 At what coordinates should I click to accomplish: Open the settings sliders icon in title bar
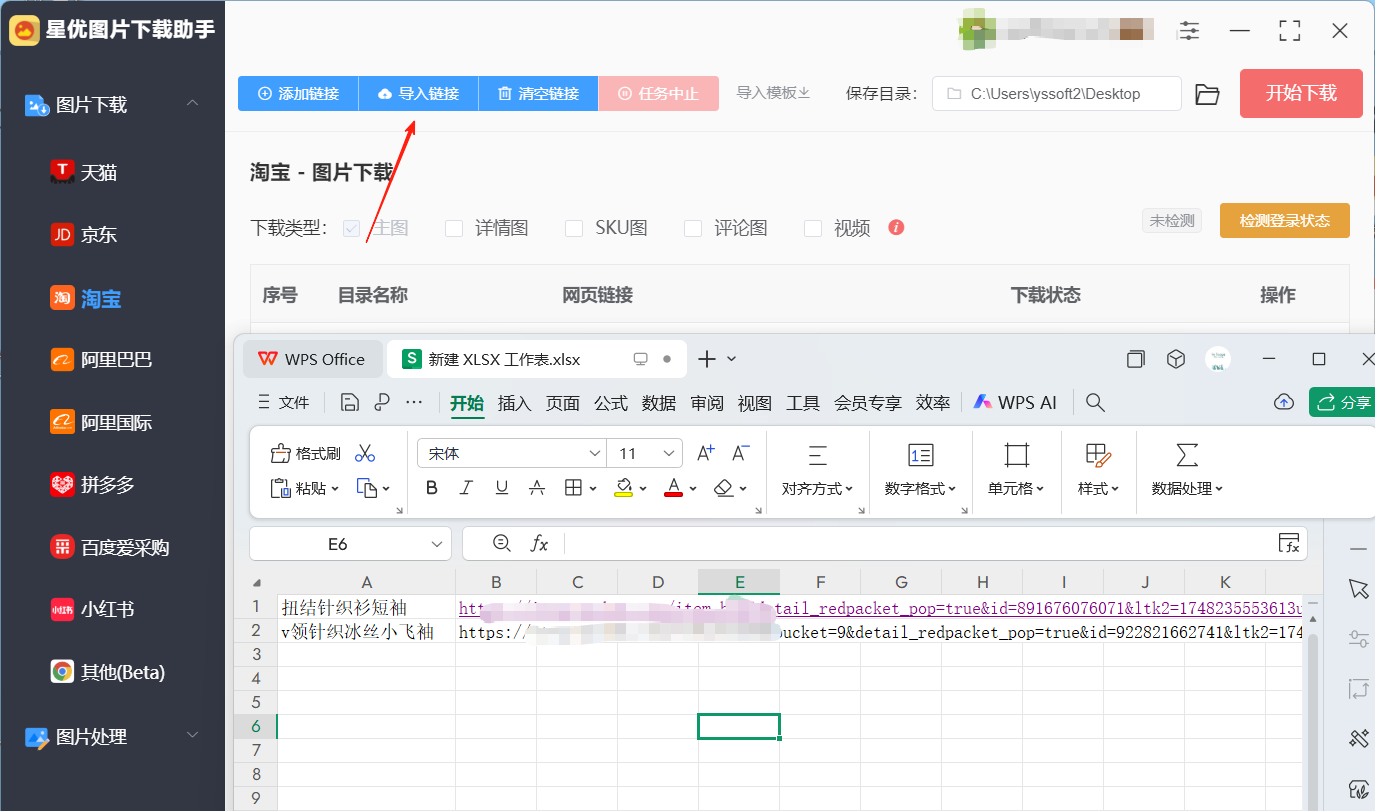point(1189,31)
